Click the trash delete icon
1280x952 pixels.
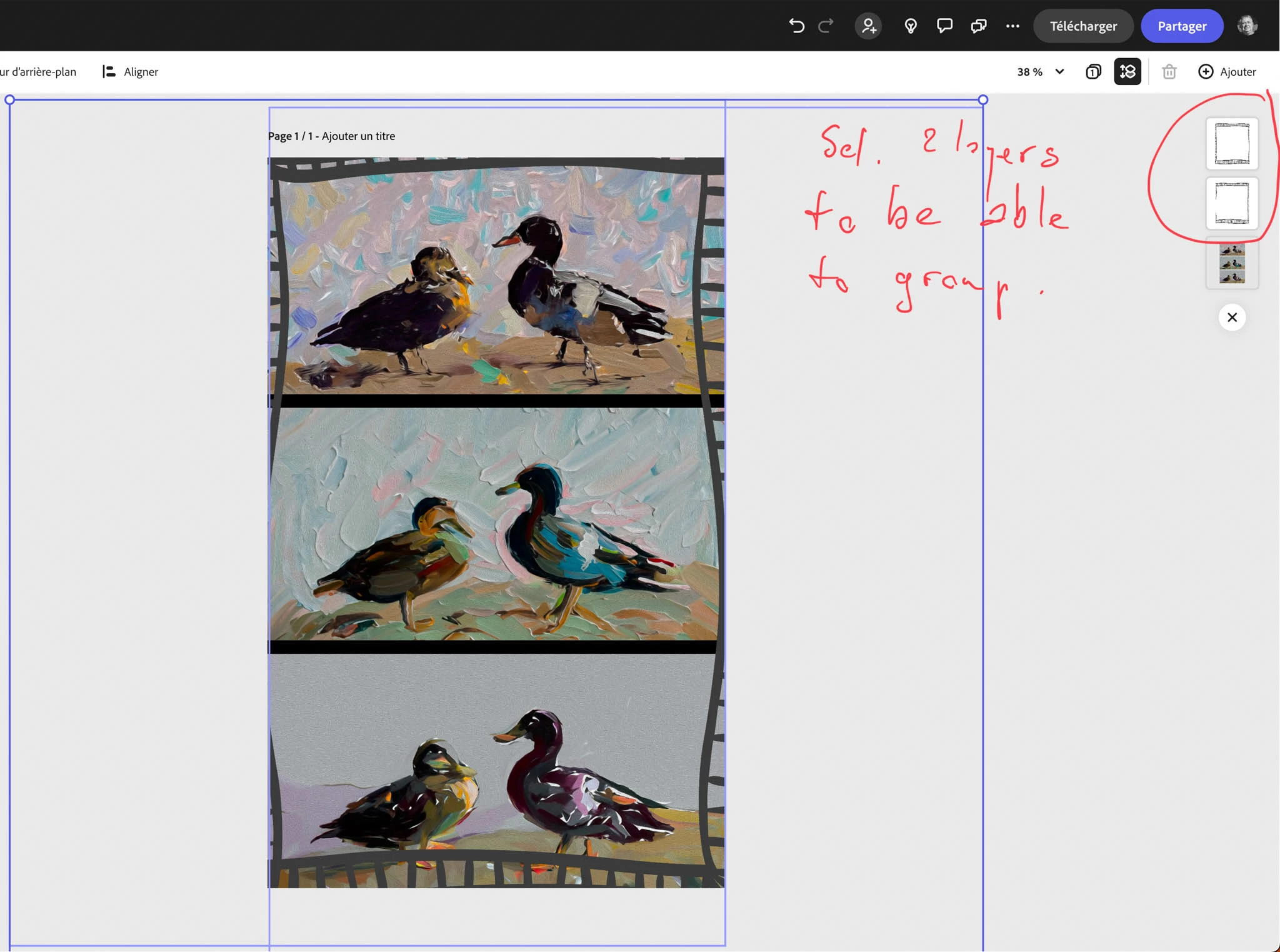(x=1169, y=72)
